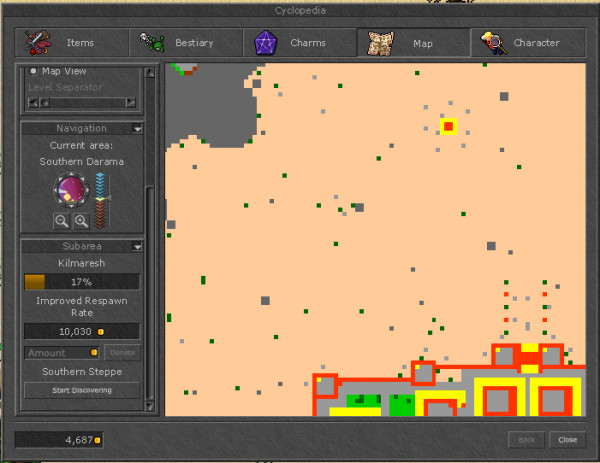Click the Level Separator slider handle
The width and height of the screenshot is (600, 463).
click(x=45, y=103)
